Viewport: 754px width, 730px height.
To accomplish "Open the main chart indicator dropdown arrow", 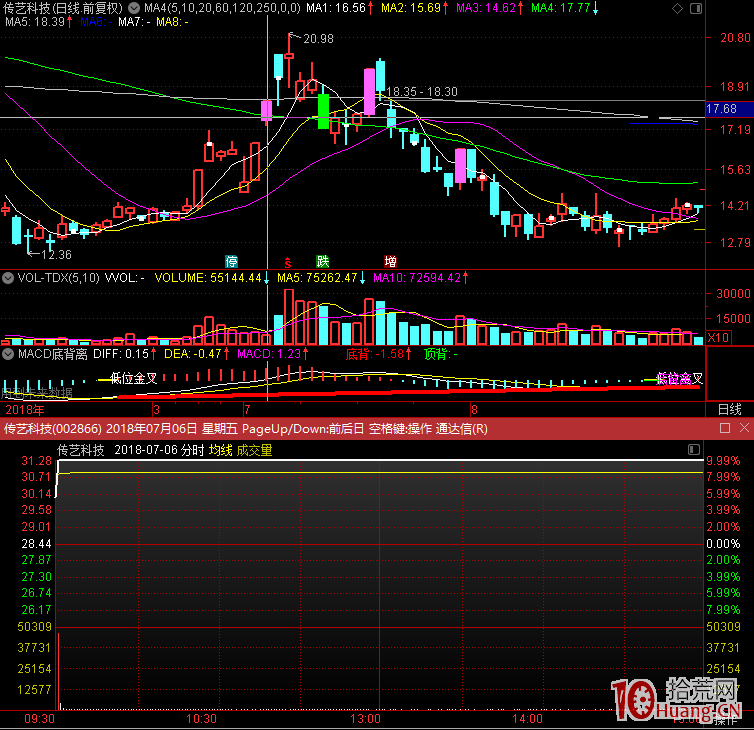I will 134,8.
